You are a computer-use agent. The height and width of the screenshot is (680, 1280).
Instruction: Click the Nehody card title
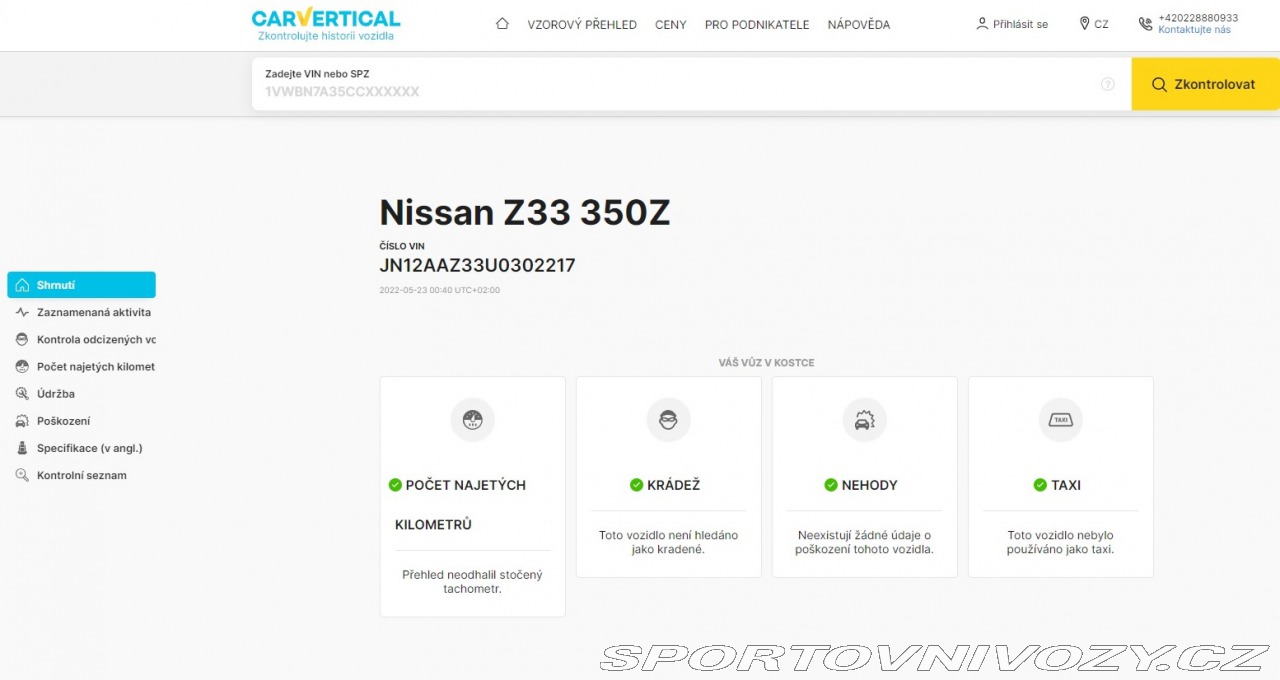(x=870, y=485)
